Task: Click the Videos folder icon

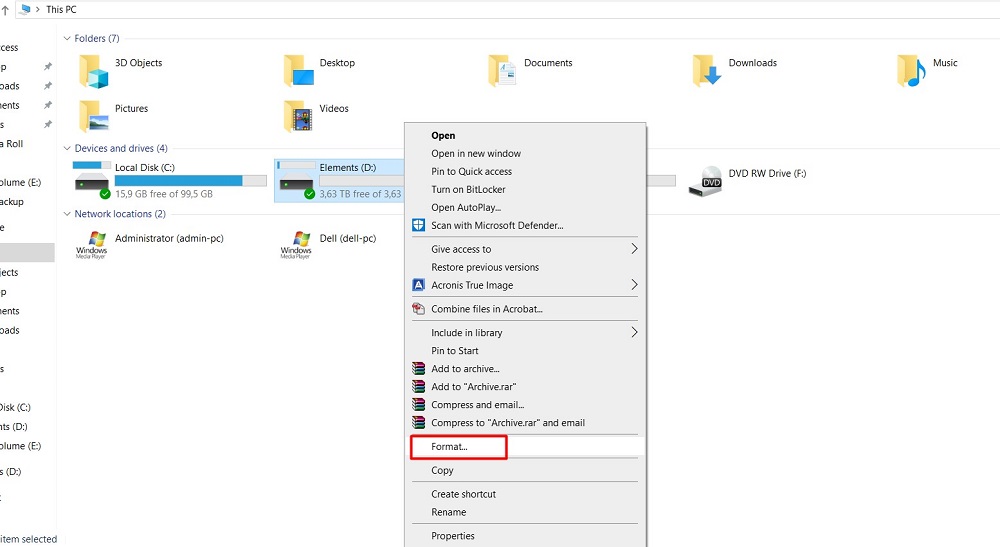Action: coord(298,116)
